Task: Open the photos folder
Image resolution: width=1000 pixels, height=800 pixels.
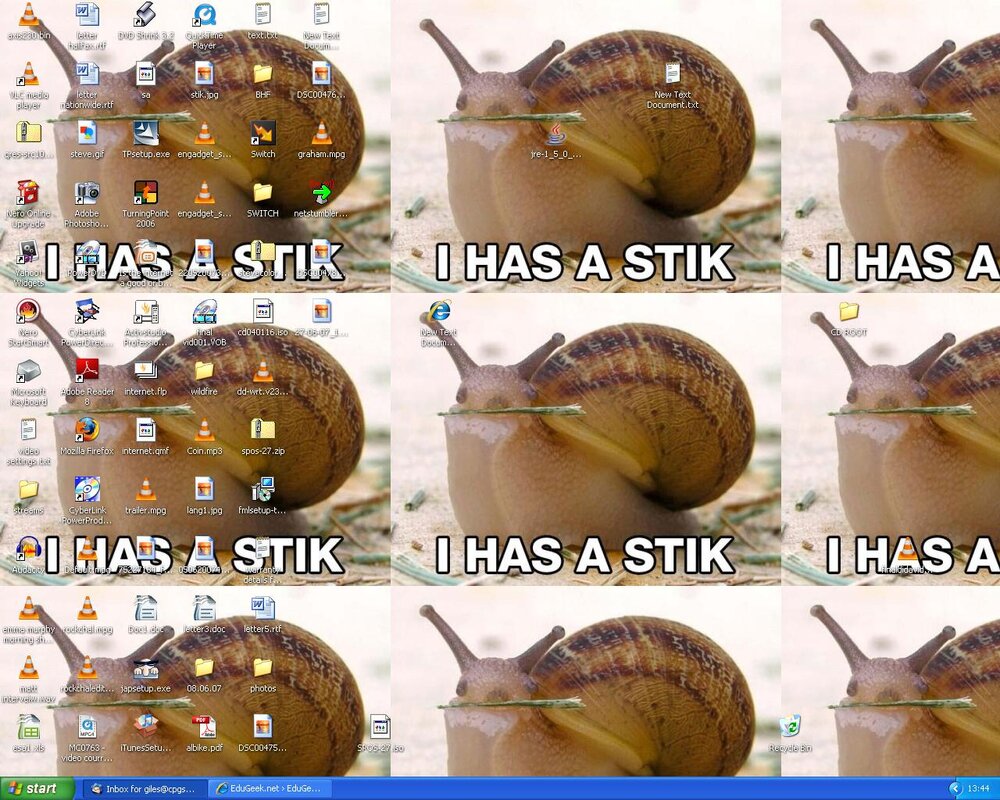Action: pos(262,667)
